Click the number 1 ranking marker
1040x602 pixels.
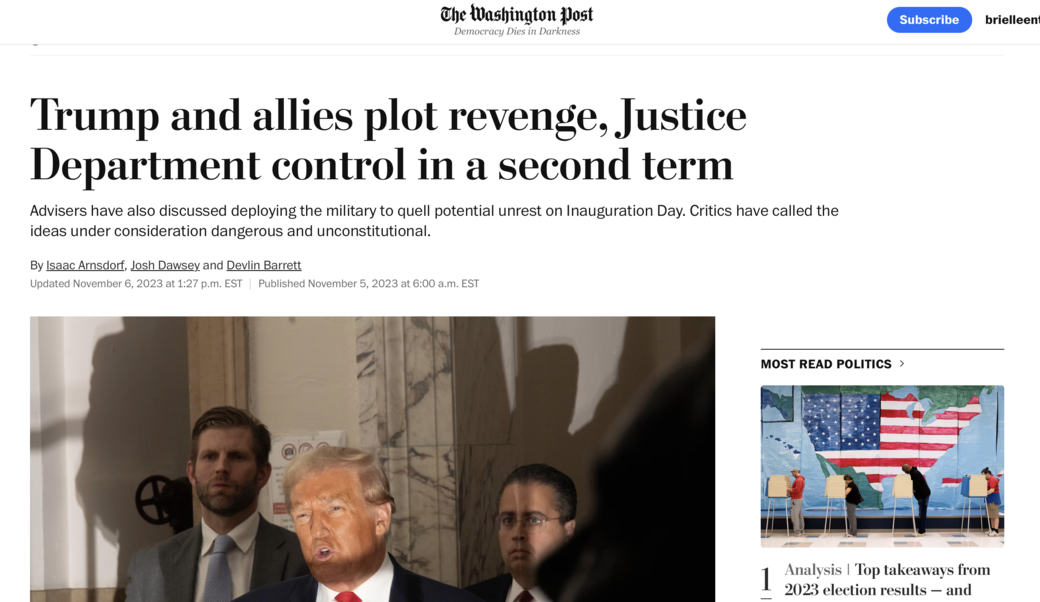766,581
